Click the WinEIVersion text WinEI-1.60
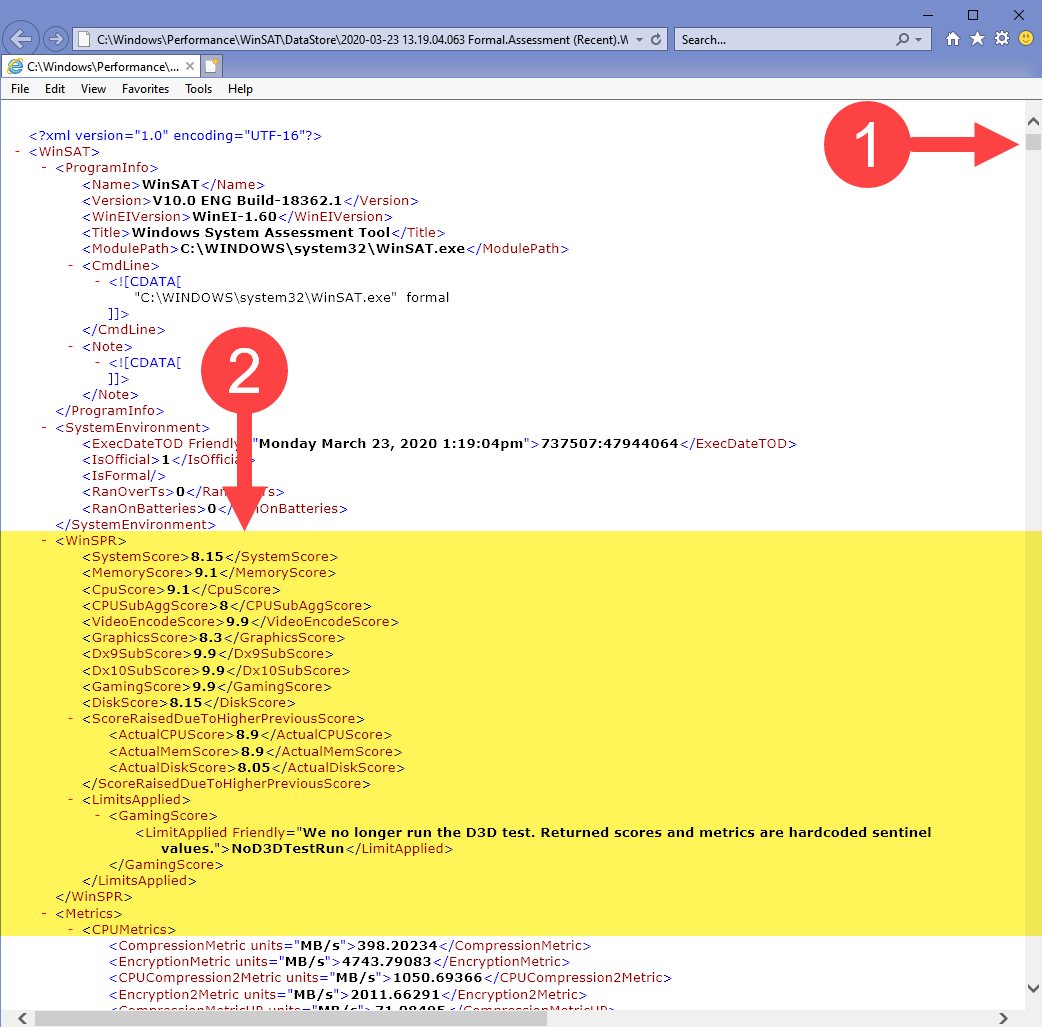This screenshot has height=1027, width=1042. click(x=234, y=217)
